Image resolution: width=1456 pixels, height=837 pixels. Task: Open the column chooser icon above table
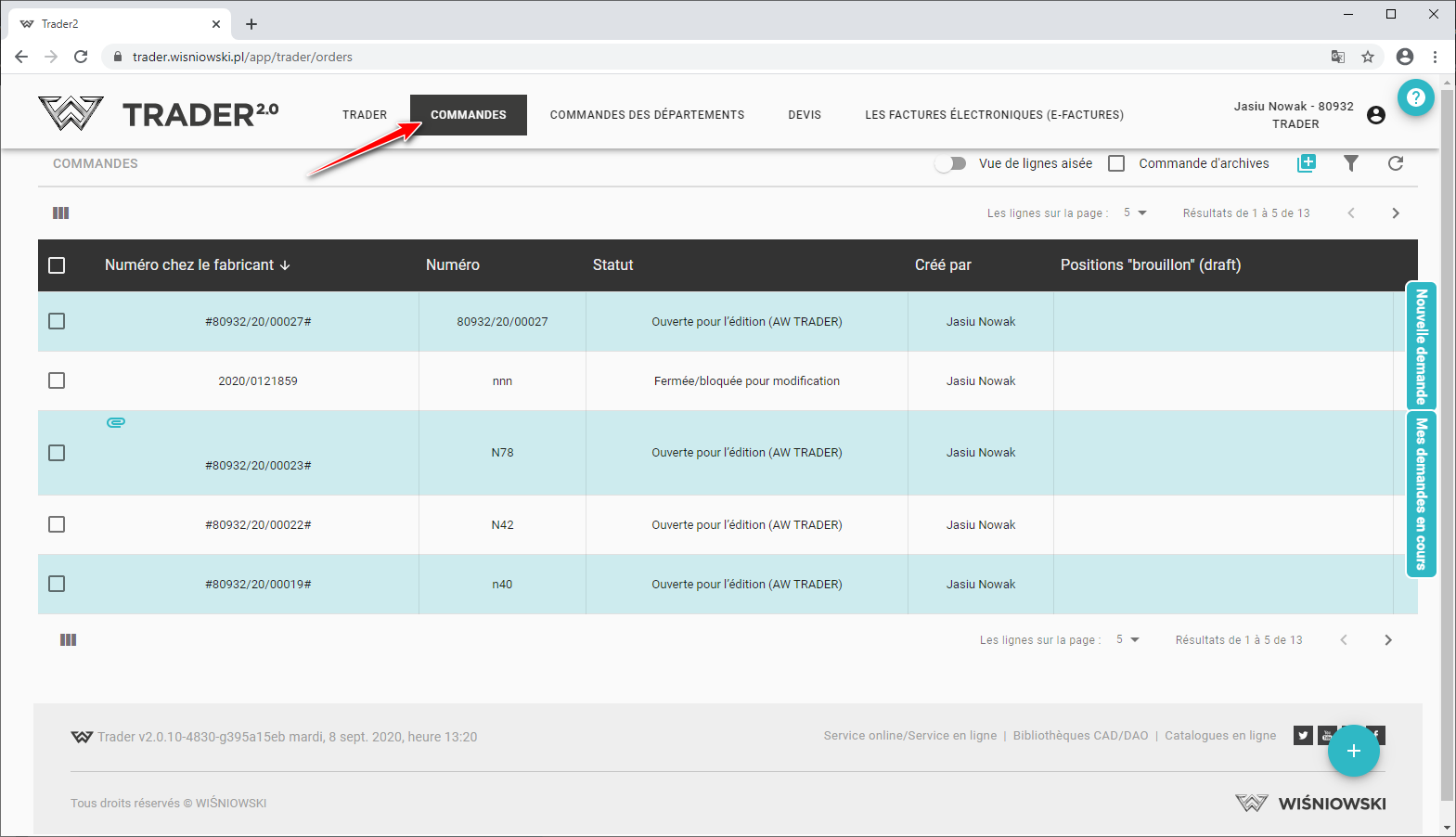pyautogui.click(x=61, y=213)
